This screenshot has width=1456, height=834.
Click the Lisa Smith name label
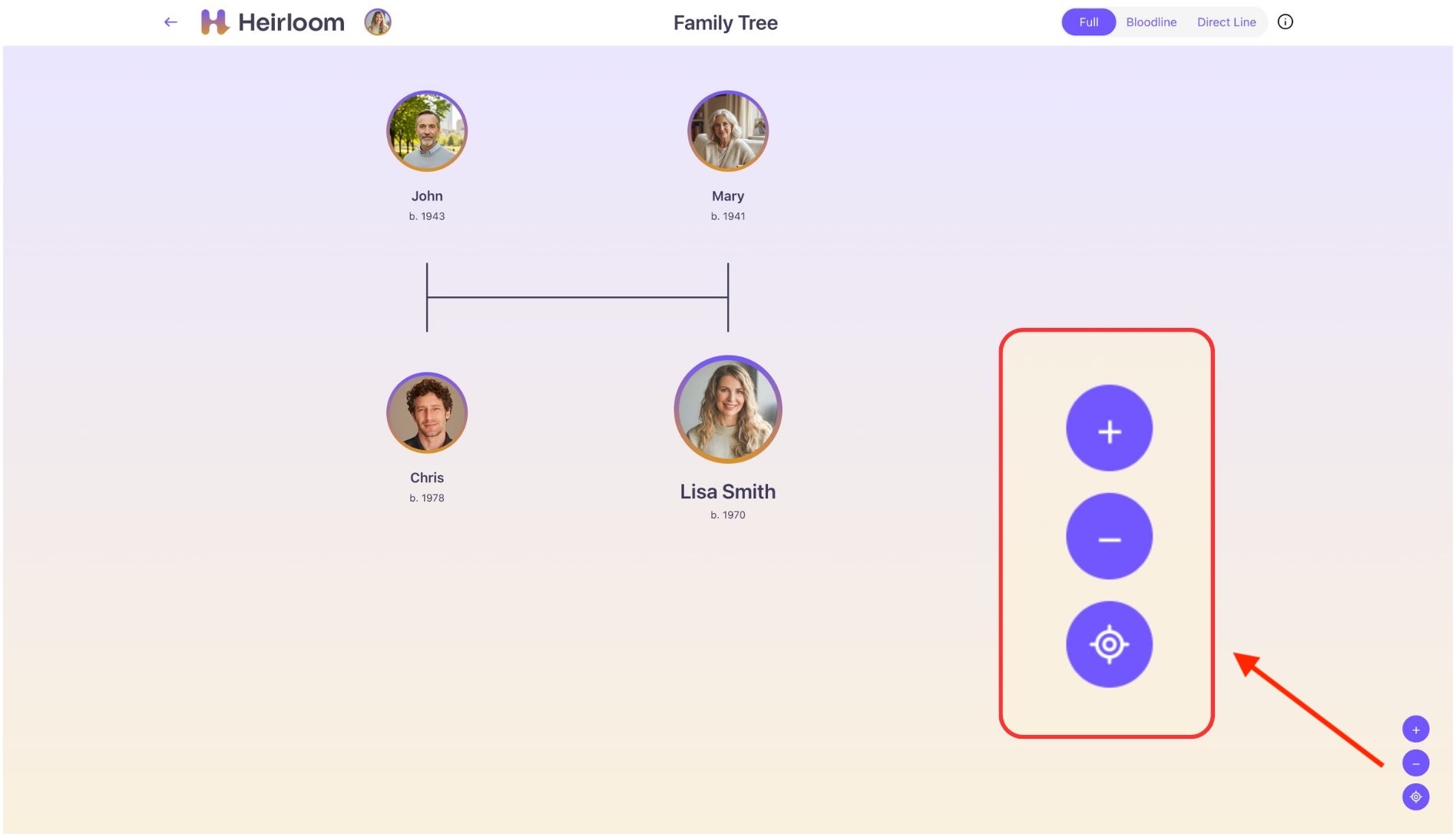727,491
